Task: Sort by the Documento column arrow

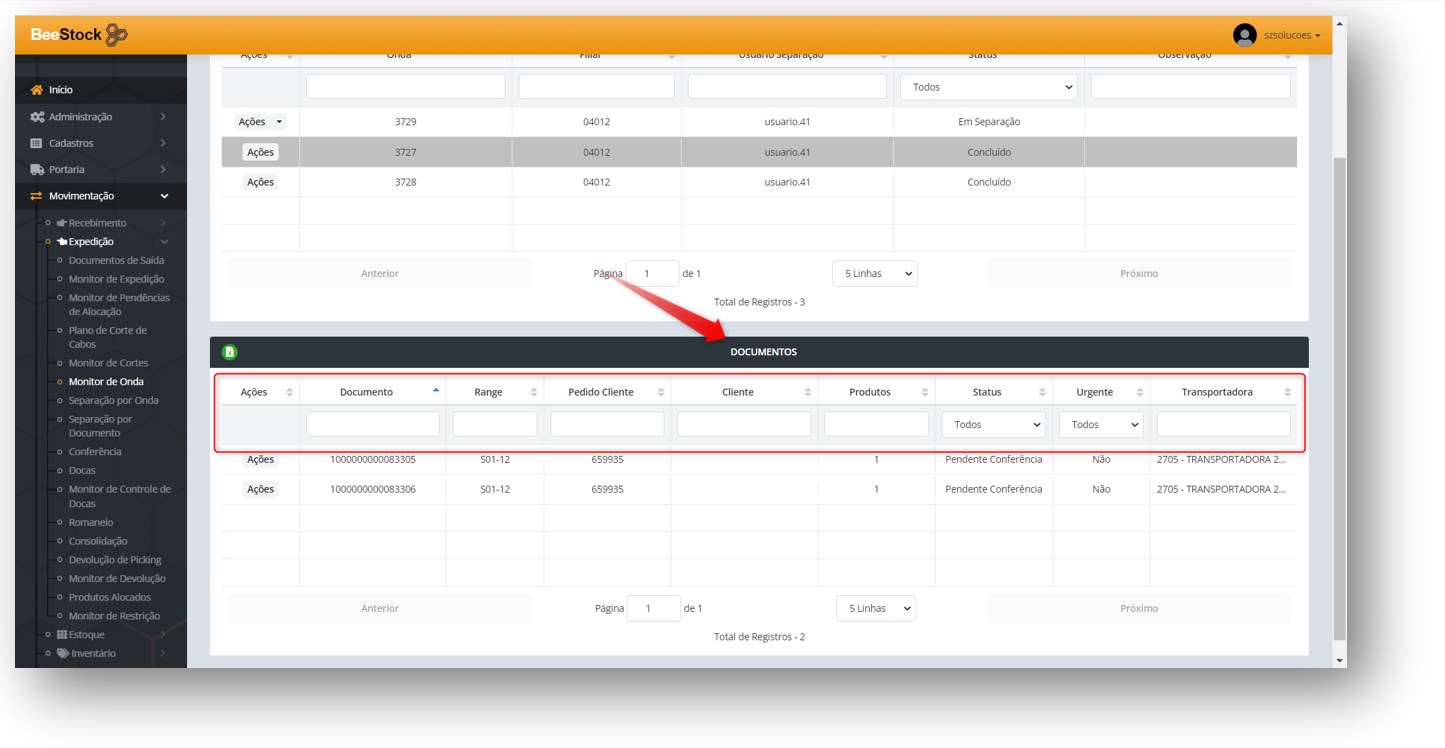Action: point(436,391)
